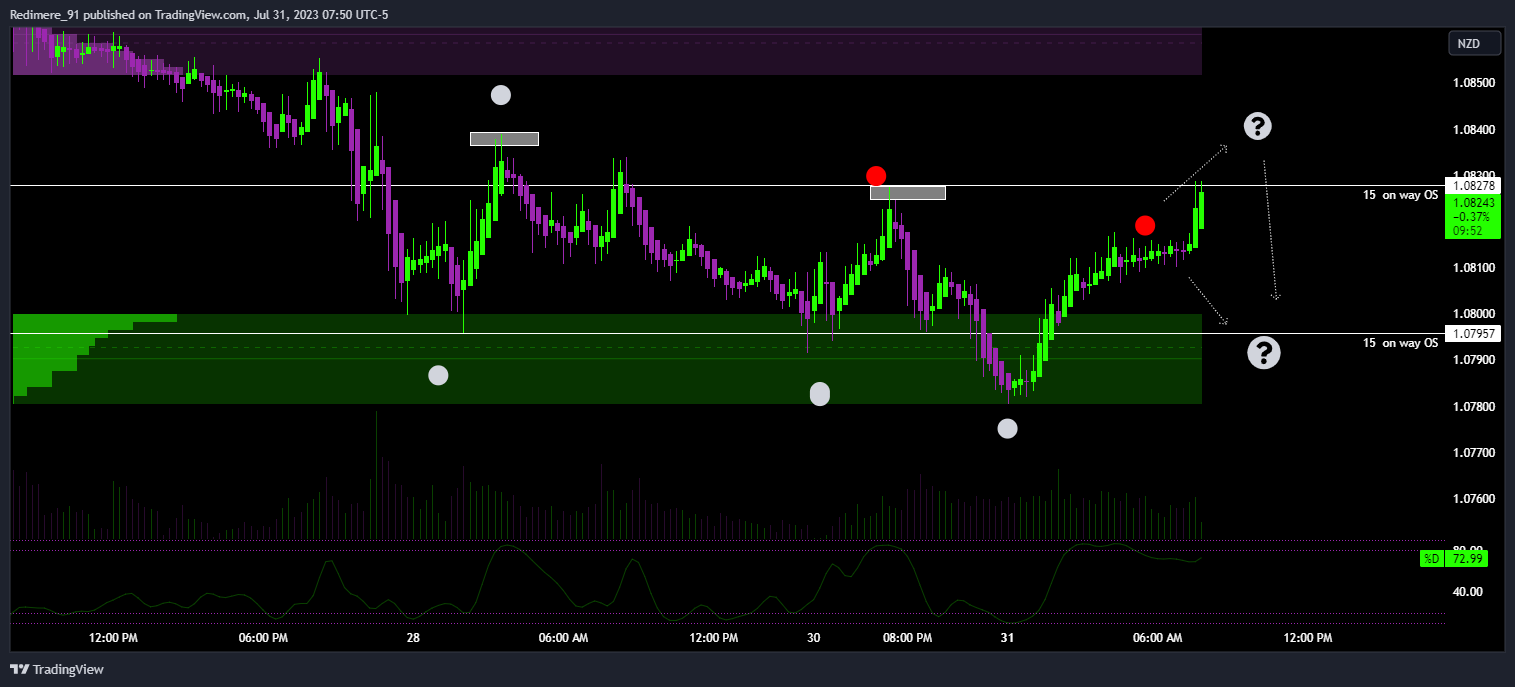The width and height of the screenshot is (1515, 687).
Task: Click the %D indicator label
Action: tap(1431, 558)
